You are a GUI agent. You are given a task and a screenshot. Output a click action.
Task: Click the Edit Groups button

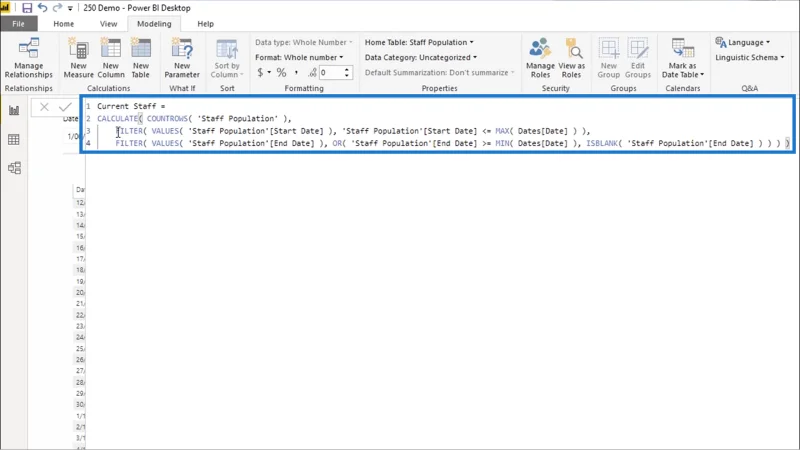tap(638, 58)
